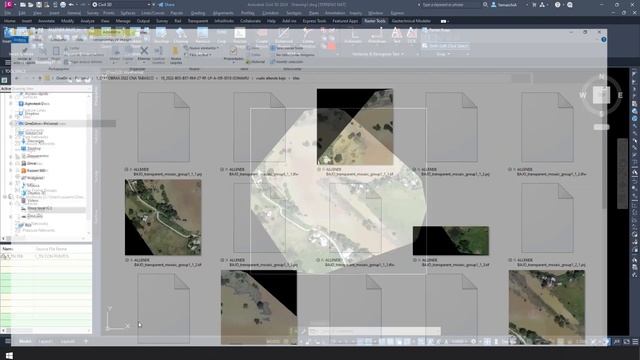Viewport: 640px width, 360px height.
Task: Click the Share button in title bar
Action: point(167,5)
